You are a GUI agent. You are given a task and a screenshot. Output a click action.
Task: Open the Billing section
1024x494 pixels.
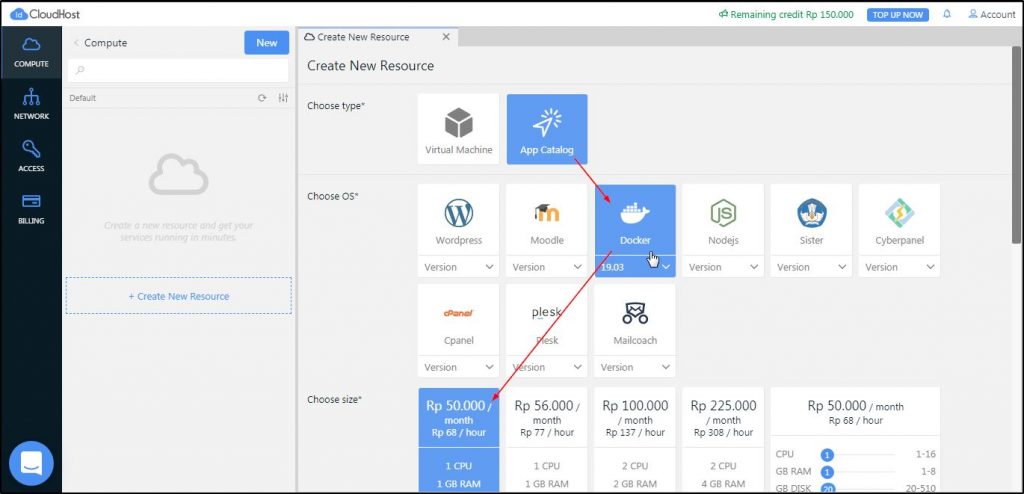31,208
